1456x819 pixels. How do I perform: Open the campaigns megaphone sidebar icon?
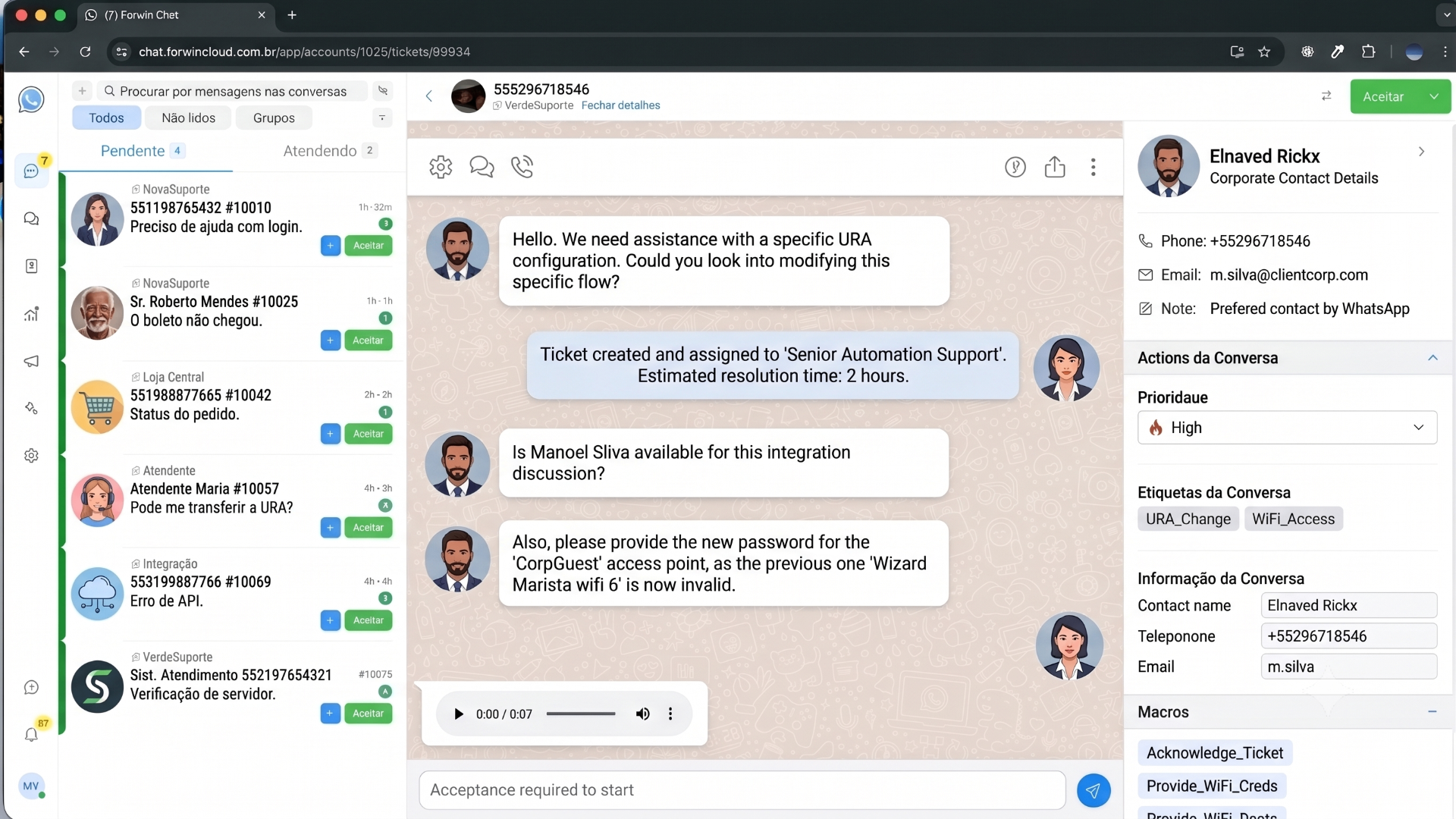(x=31, y=361)
